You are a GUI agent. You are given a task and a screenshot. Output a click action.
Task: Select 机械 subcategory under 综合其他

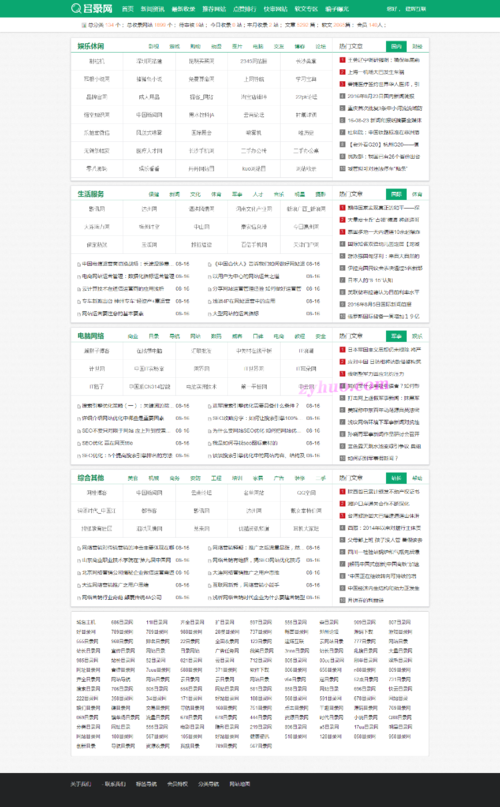(x=153, y=478)
